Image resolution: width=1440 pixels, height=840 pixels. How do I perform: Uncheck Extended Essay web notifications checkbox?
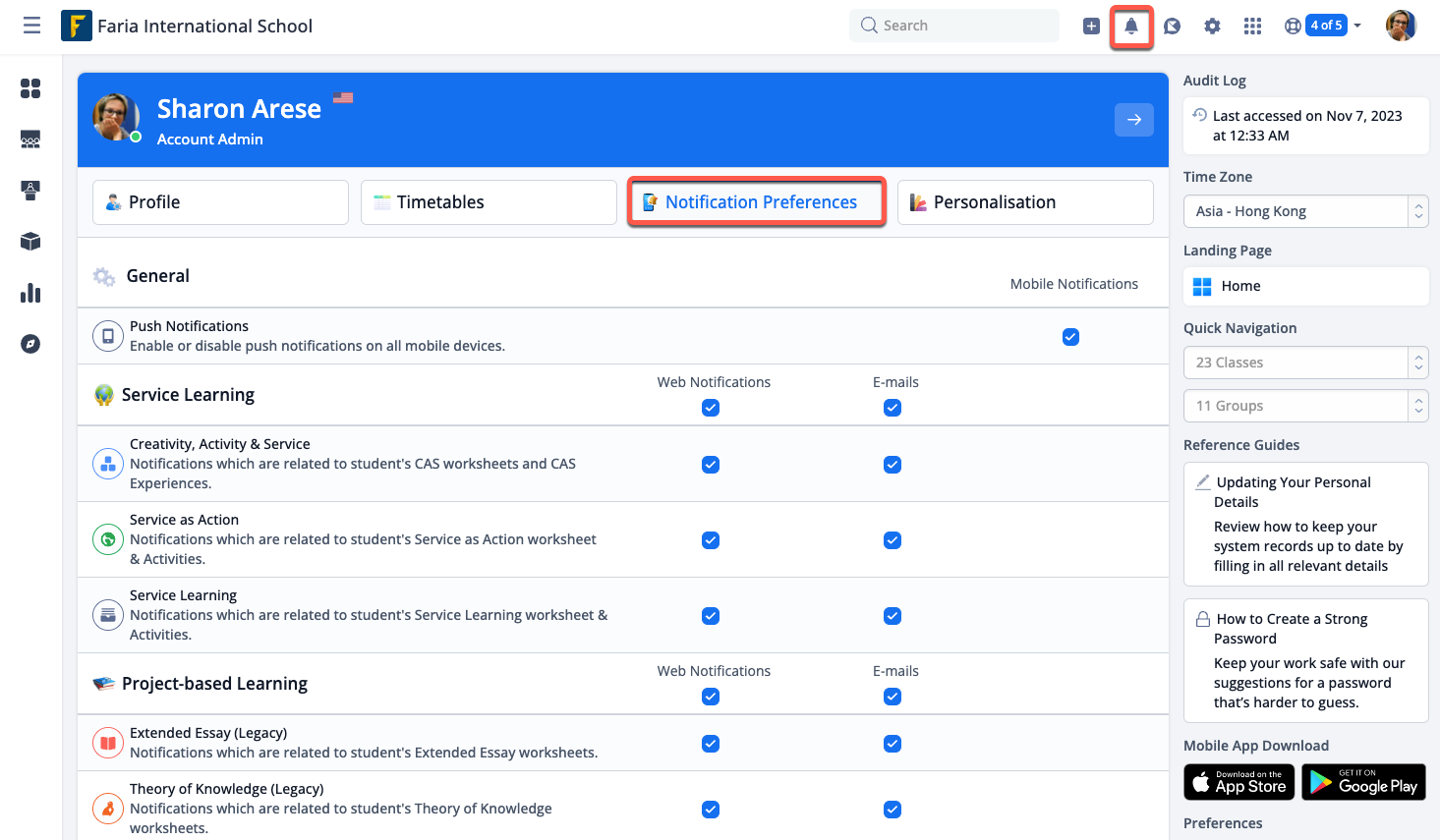tap(711, 744)
